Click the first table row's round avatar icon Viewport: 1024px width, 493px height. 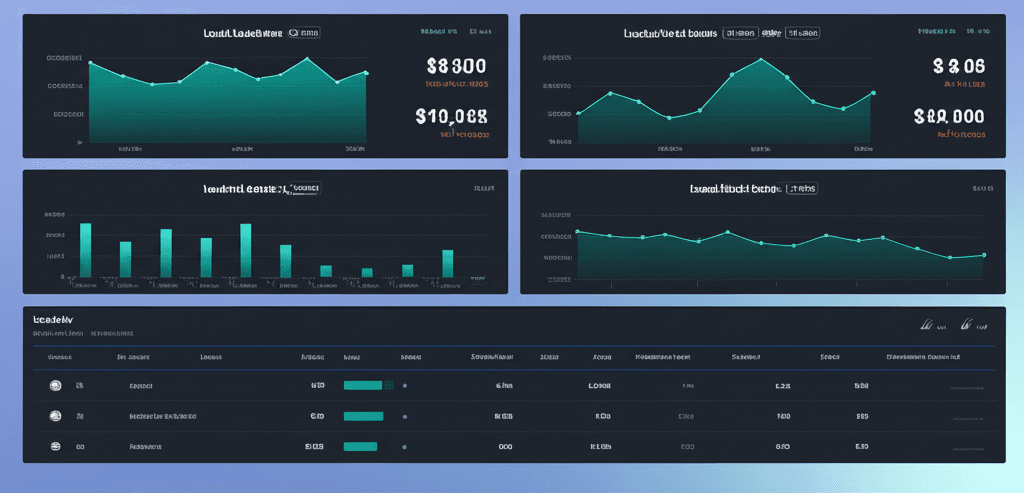[x=54, y=385]
